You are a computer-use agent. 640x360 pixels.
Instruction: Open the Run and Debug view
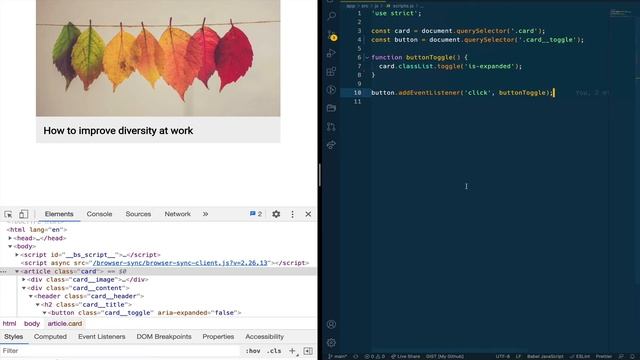(331, 53)
